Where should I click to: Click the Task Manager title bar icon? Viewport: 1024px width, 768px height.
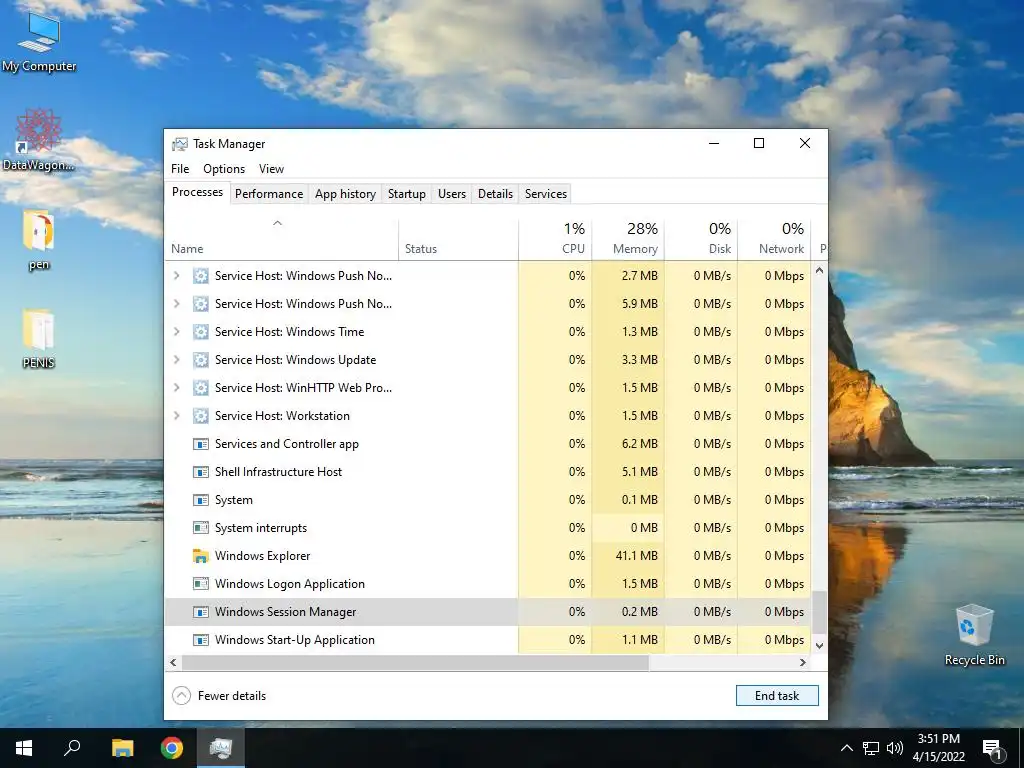click(x=180, y=144)
